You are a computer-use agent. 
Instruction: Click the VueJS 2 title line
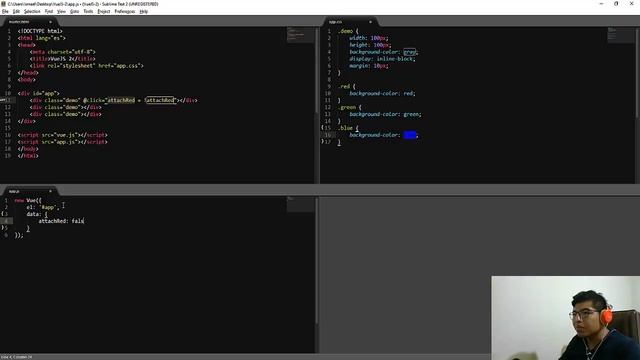click(62, 59)
